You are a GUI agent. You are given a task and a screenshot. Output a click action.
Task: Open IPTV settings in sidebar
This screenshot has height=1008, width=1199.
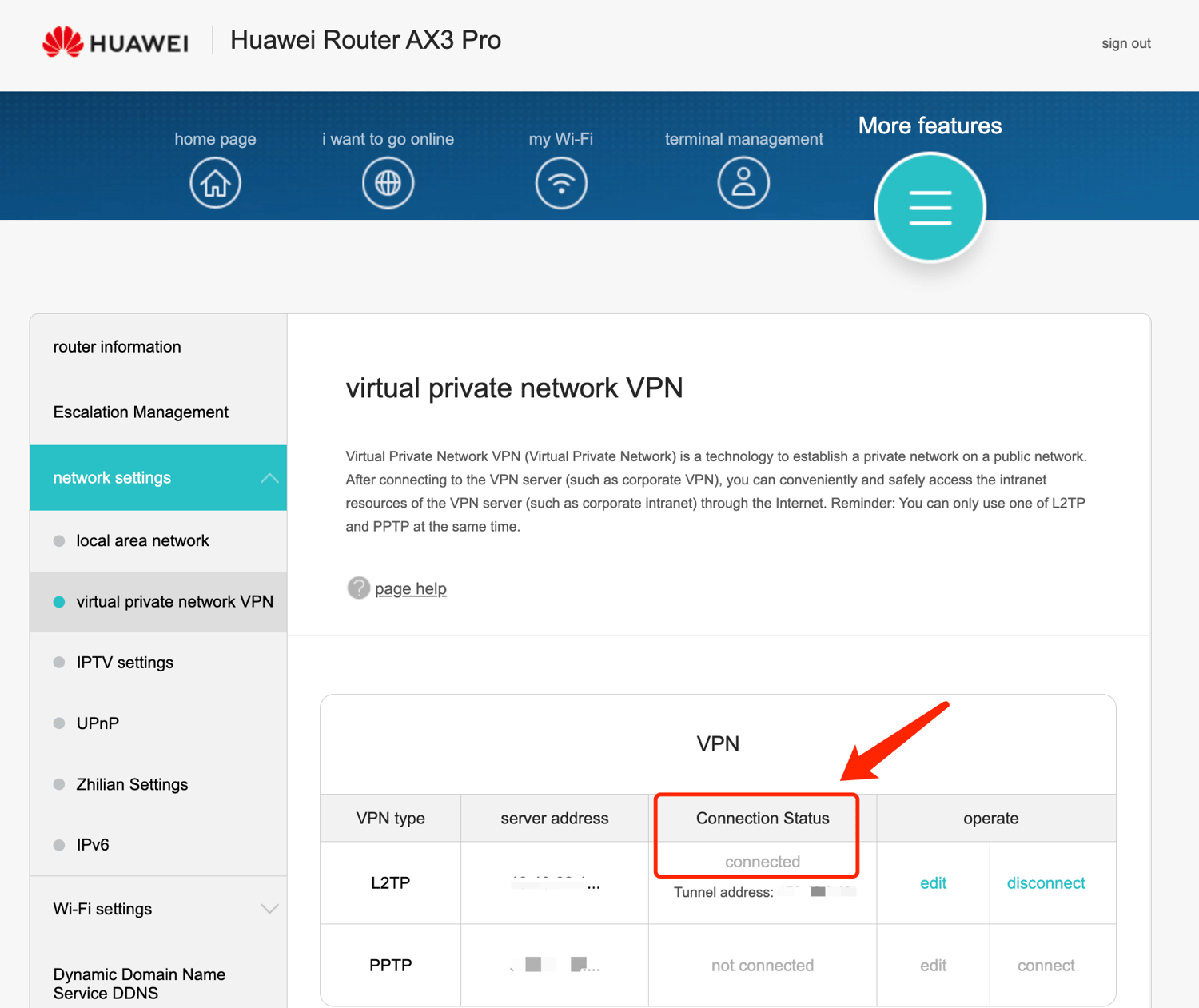pos(125,663)
